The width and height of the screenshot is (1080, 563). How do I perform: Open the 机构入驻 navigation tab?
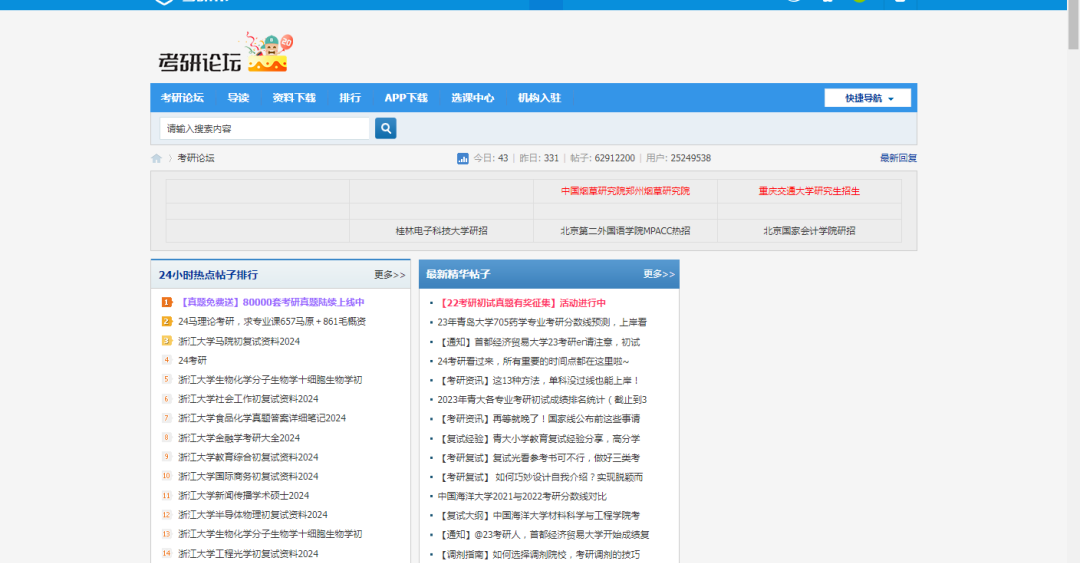[x=539, y=98]
